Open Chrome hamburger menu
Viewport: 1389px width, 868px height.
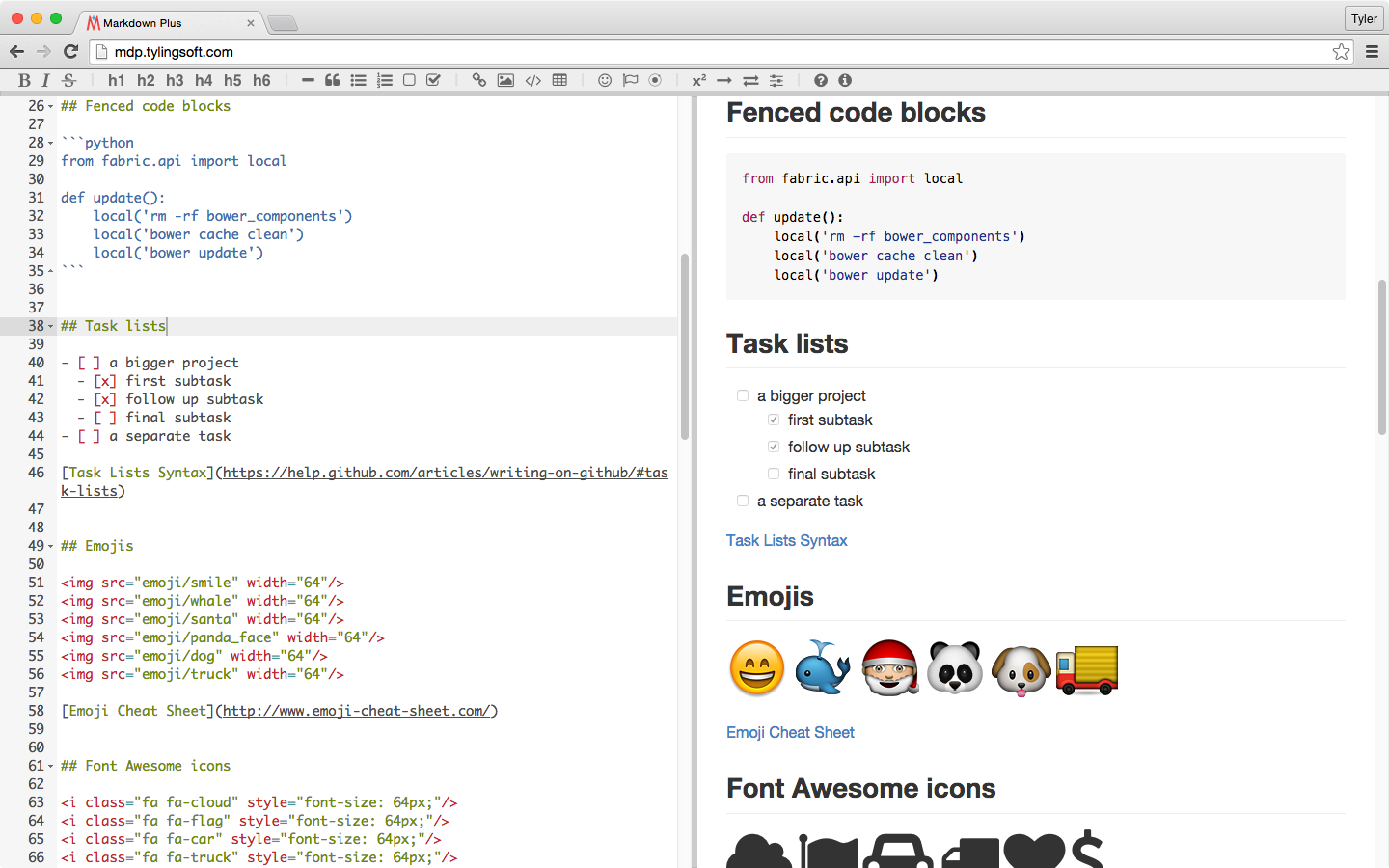[1372, 52]
